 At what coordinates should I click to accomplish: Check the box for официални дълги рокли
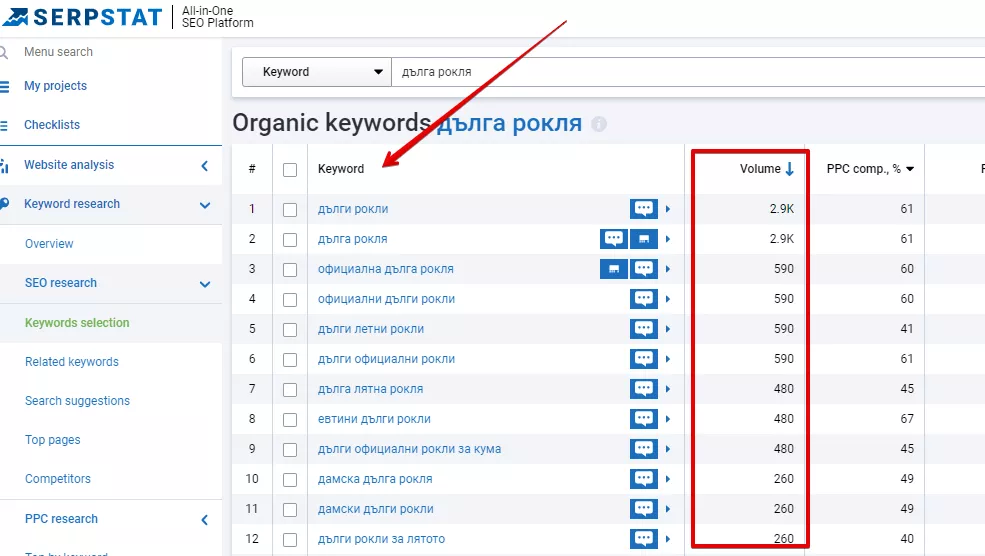point(290,300)
